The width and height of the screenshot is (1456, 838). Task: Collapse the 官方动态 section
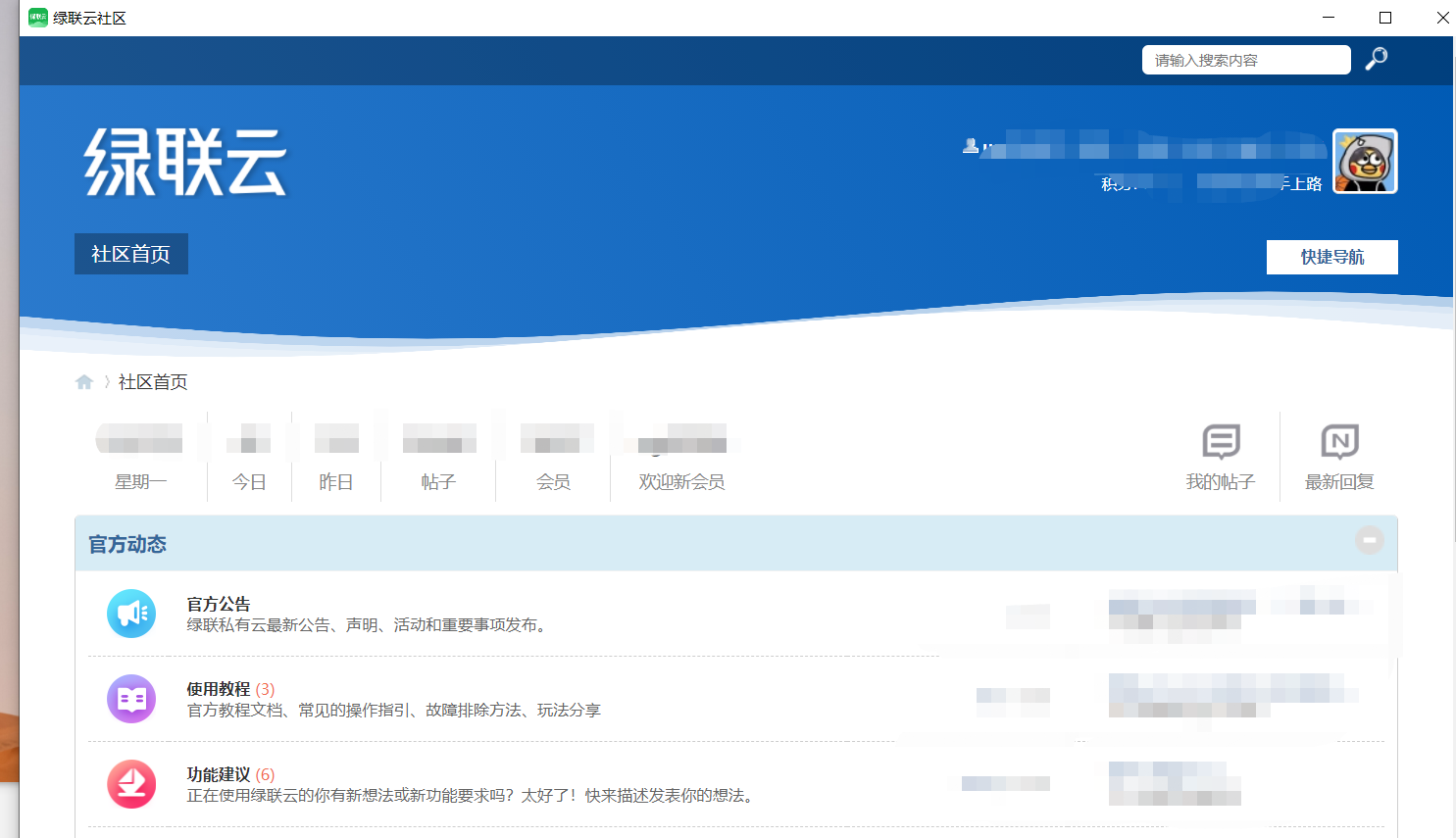coord(1370,540)
